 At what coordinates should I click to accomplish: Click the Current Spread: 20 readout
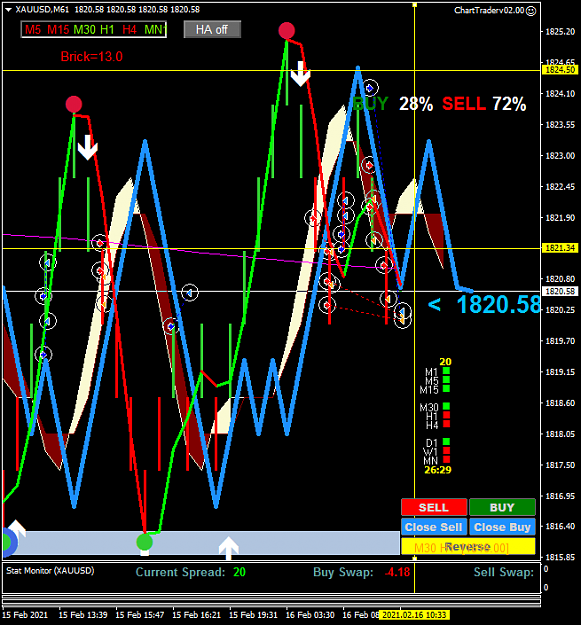coord(190,572)
